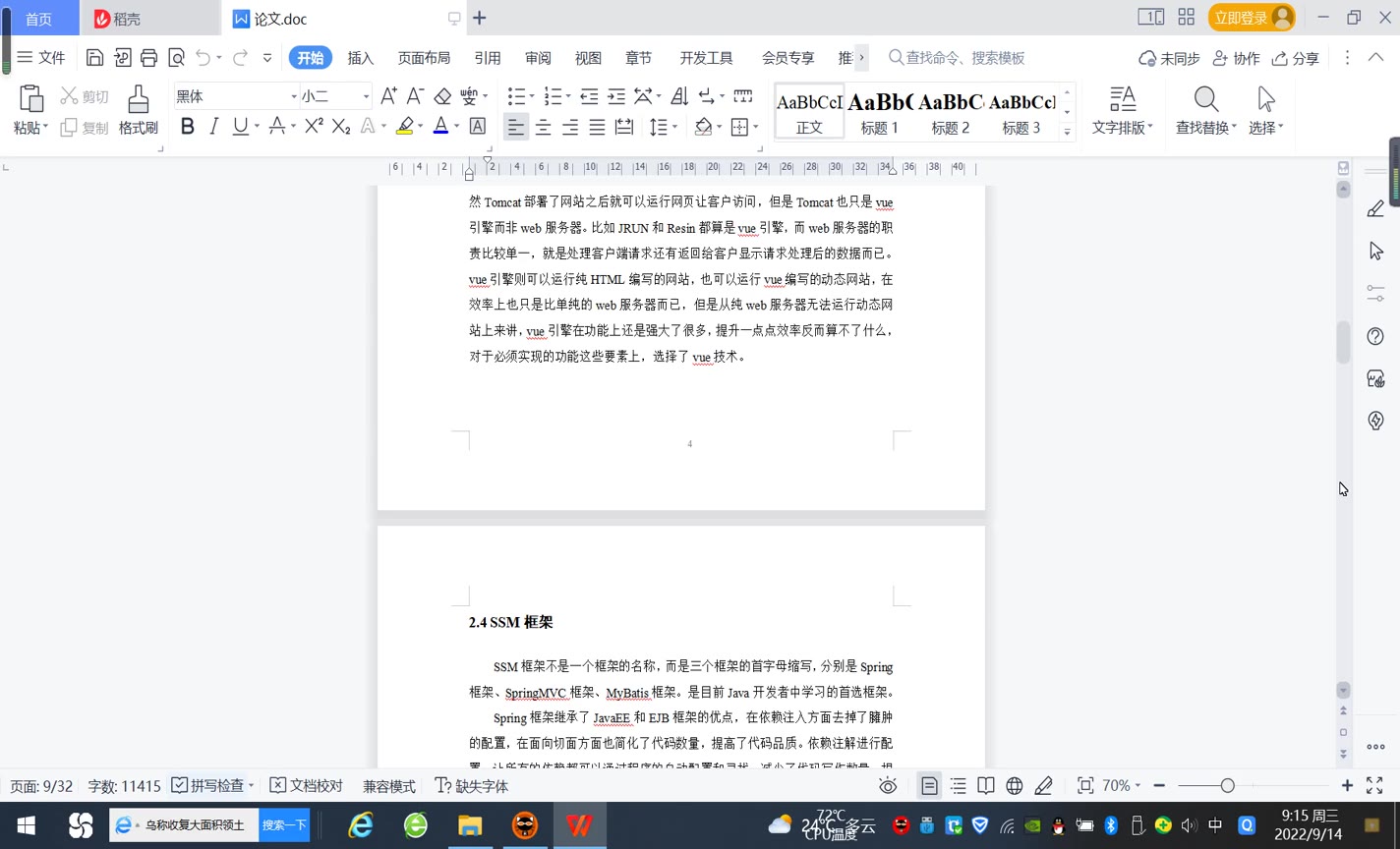Toggle Italic formatting
Viewport: 1400px width, 849px height.
click(213, 126)
